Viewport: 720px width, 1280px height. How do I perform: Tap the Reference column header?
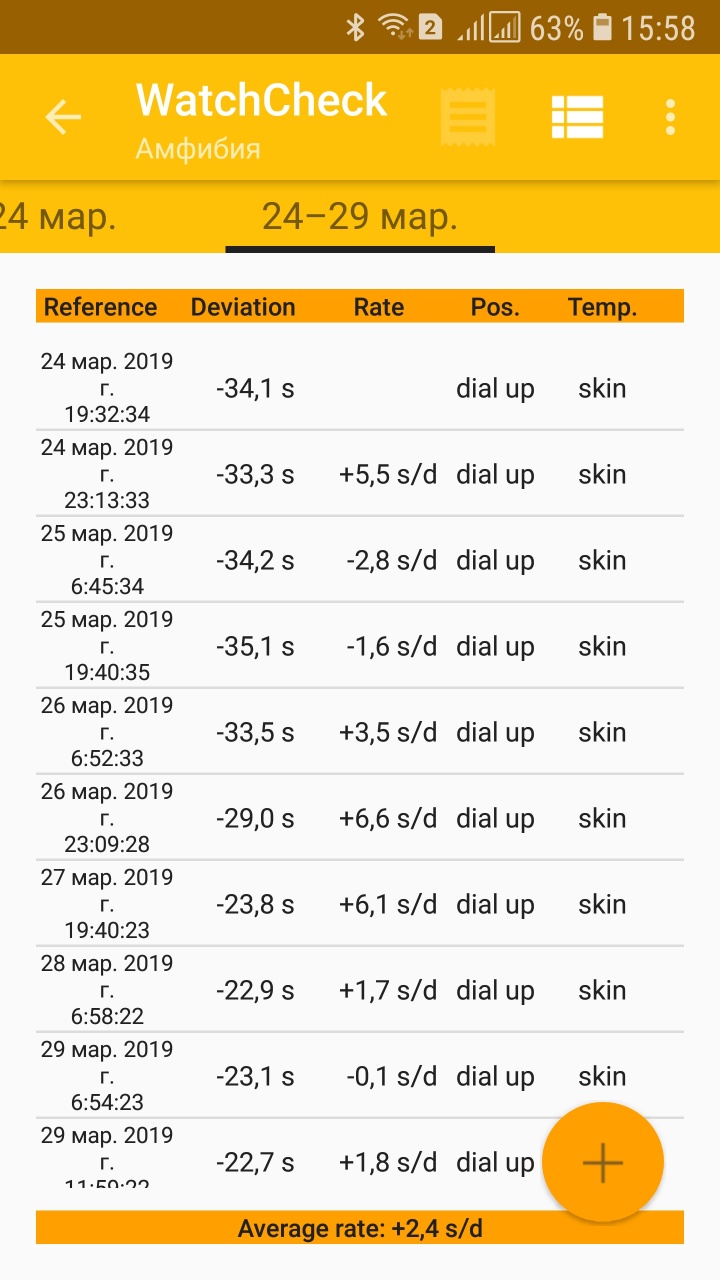[x=100, y=307]
